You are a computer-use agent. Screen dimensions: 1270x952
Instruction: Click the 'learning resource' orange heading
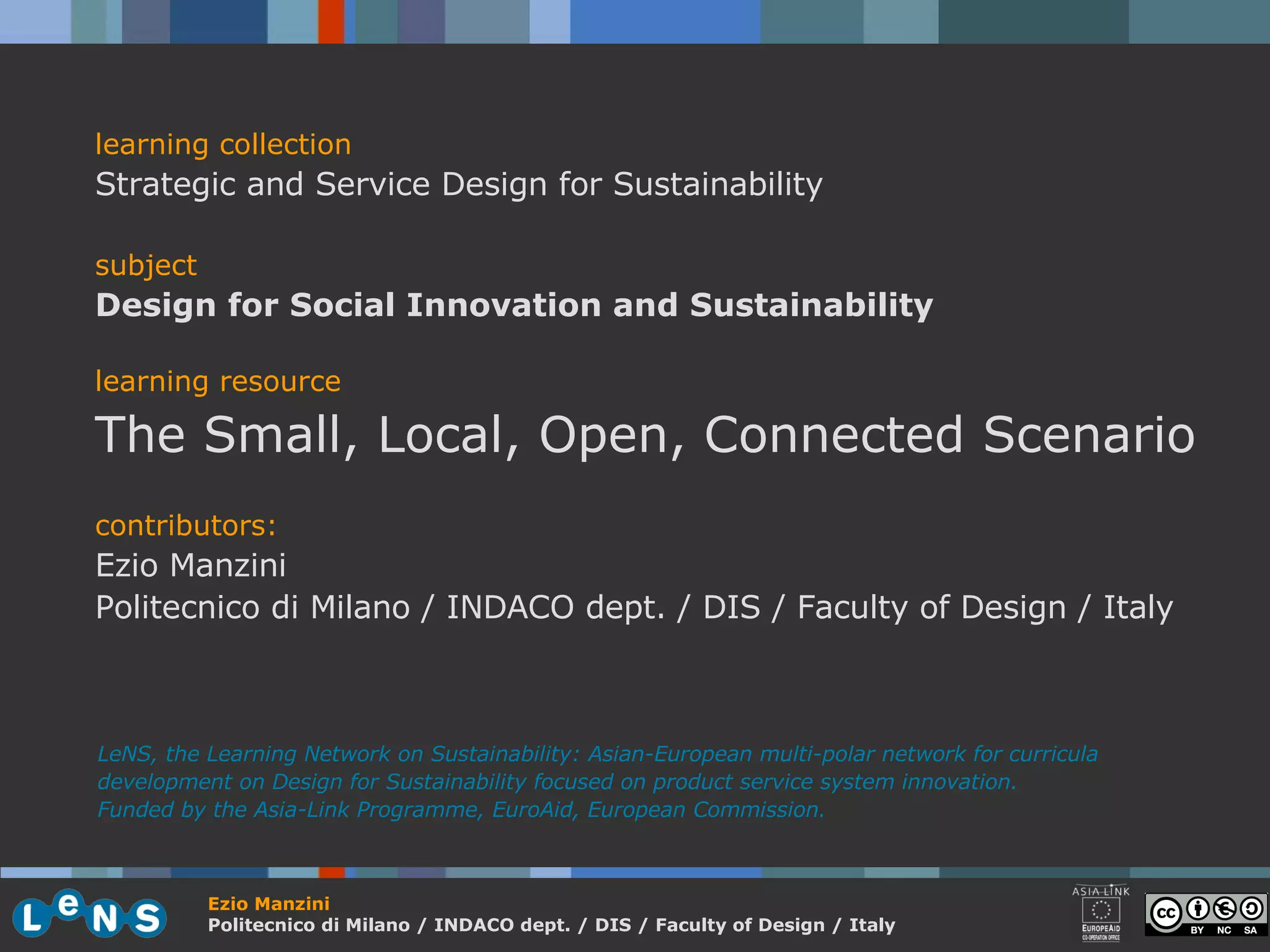coord(218,381)
